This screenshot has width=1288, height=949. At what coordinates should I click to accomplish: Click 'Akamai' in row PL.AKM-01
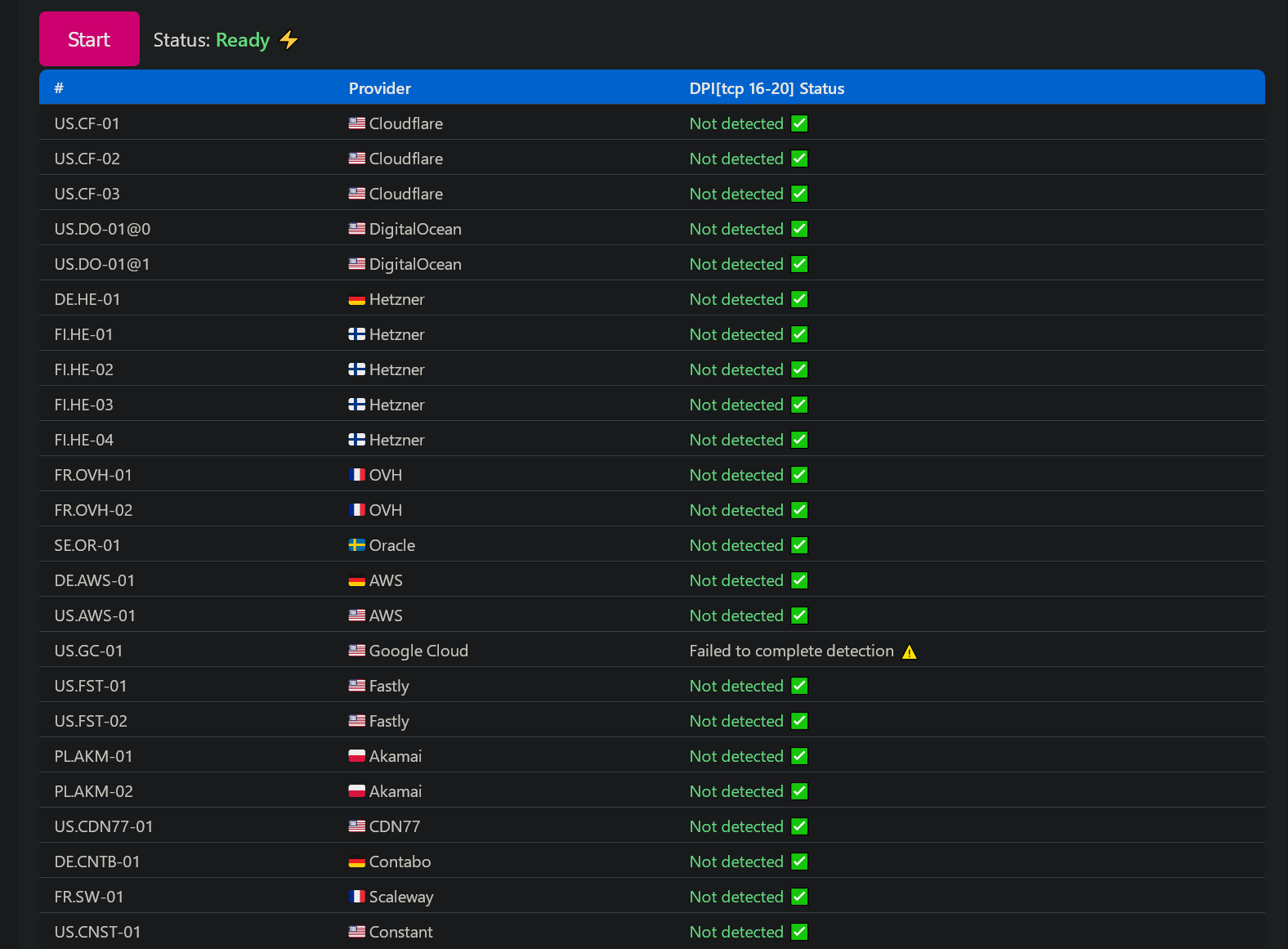tap(396, 756)
